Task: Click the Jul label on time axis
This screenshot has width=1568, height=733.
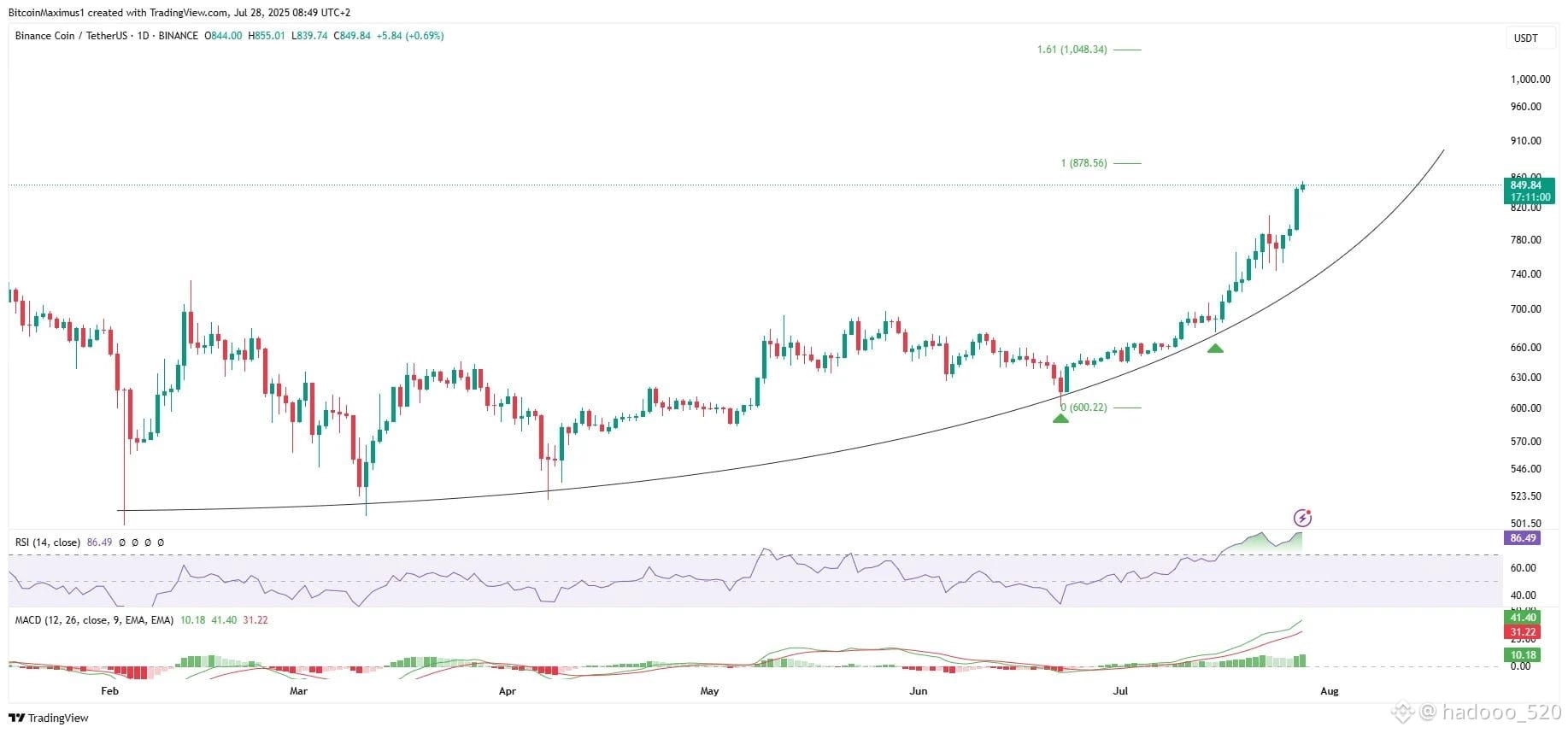Action: [x=1120, y=691]
